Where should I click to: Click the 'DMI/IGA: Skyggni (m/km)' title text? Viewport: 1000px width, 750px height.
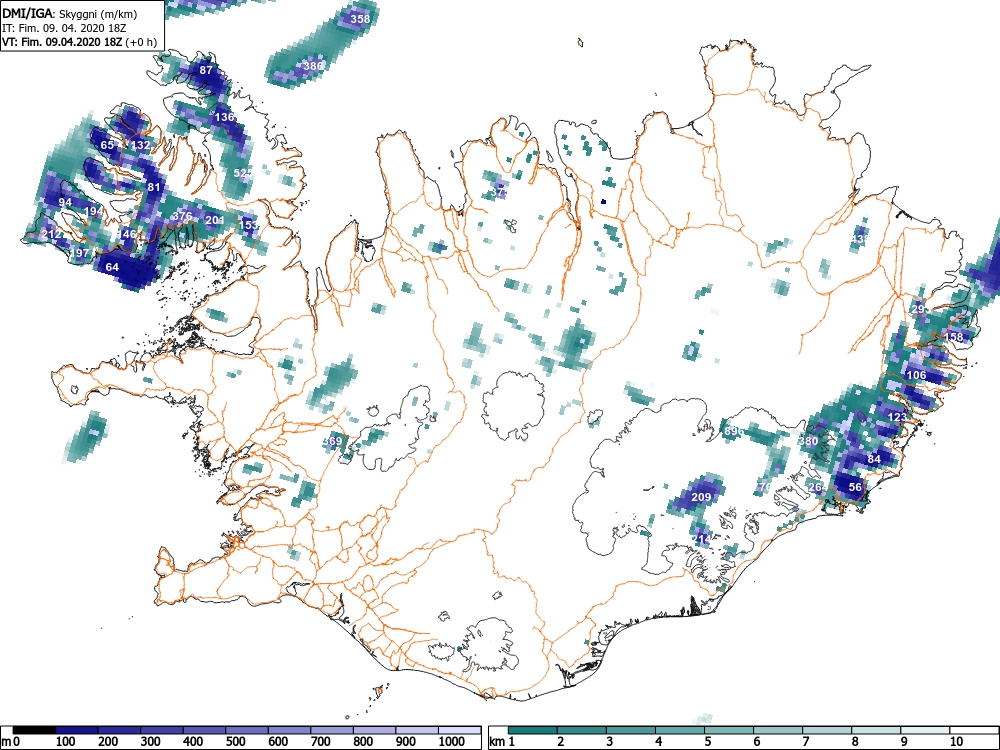70,13
